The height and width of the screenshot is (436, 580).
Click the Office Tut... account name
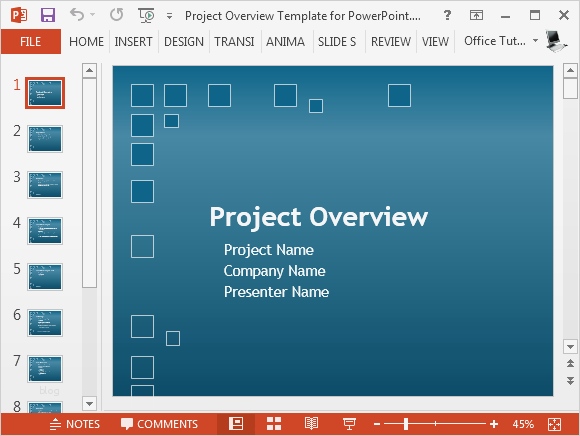coord(495,41)
